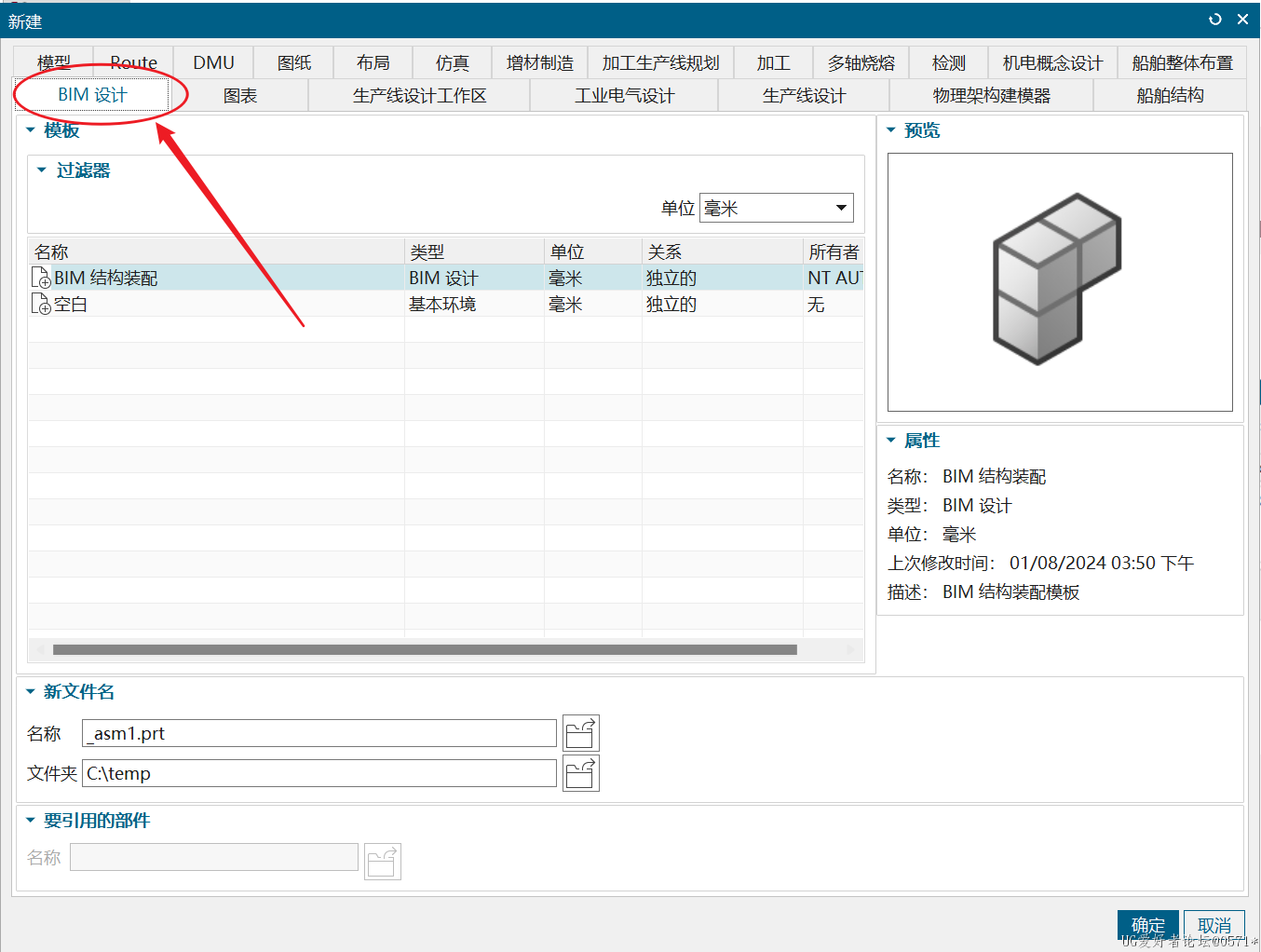1261x952 pixels.
Task: Select the 加工生产线规划 tab
Action: point(660,62)
